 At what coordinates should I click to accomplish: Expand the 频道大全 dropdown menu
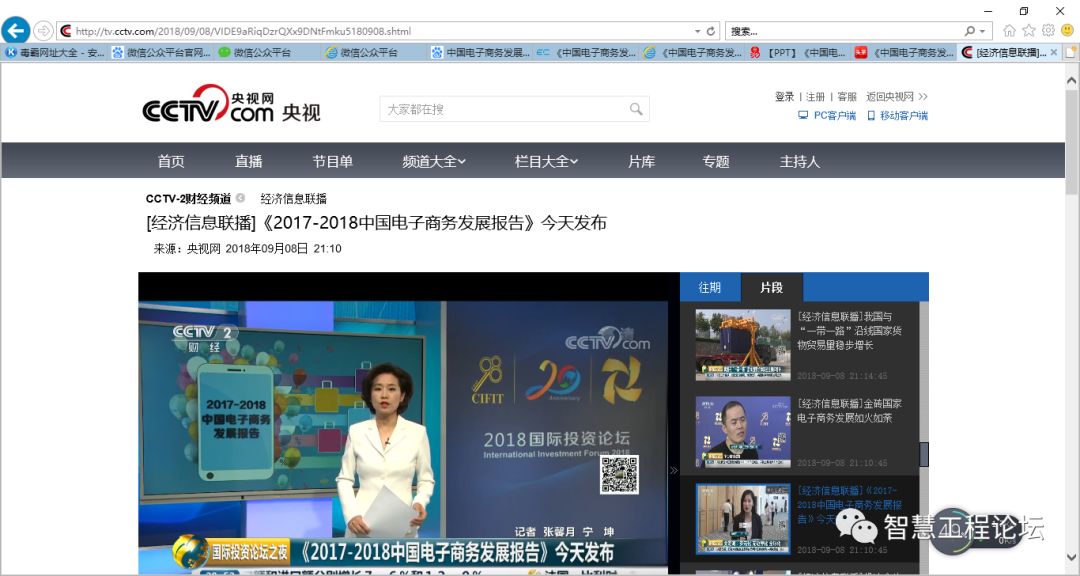coord(434,161)
